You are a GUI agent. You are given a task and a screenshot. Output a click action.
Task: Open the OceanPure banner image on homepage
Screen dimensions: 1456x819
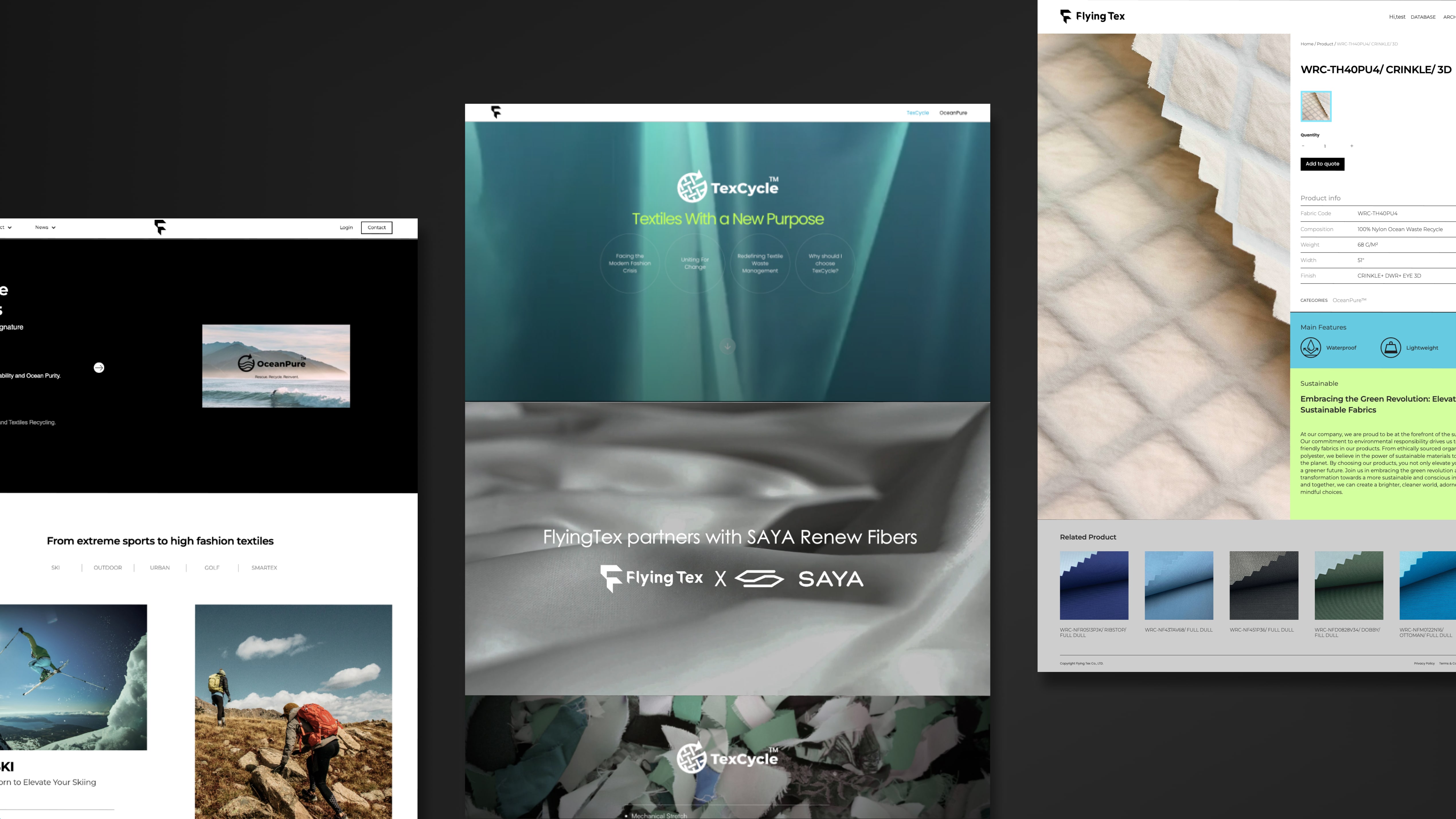(x=276, y=366)
